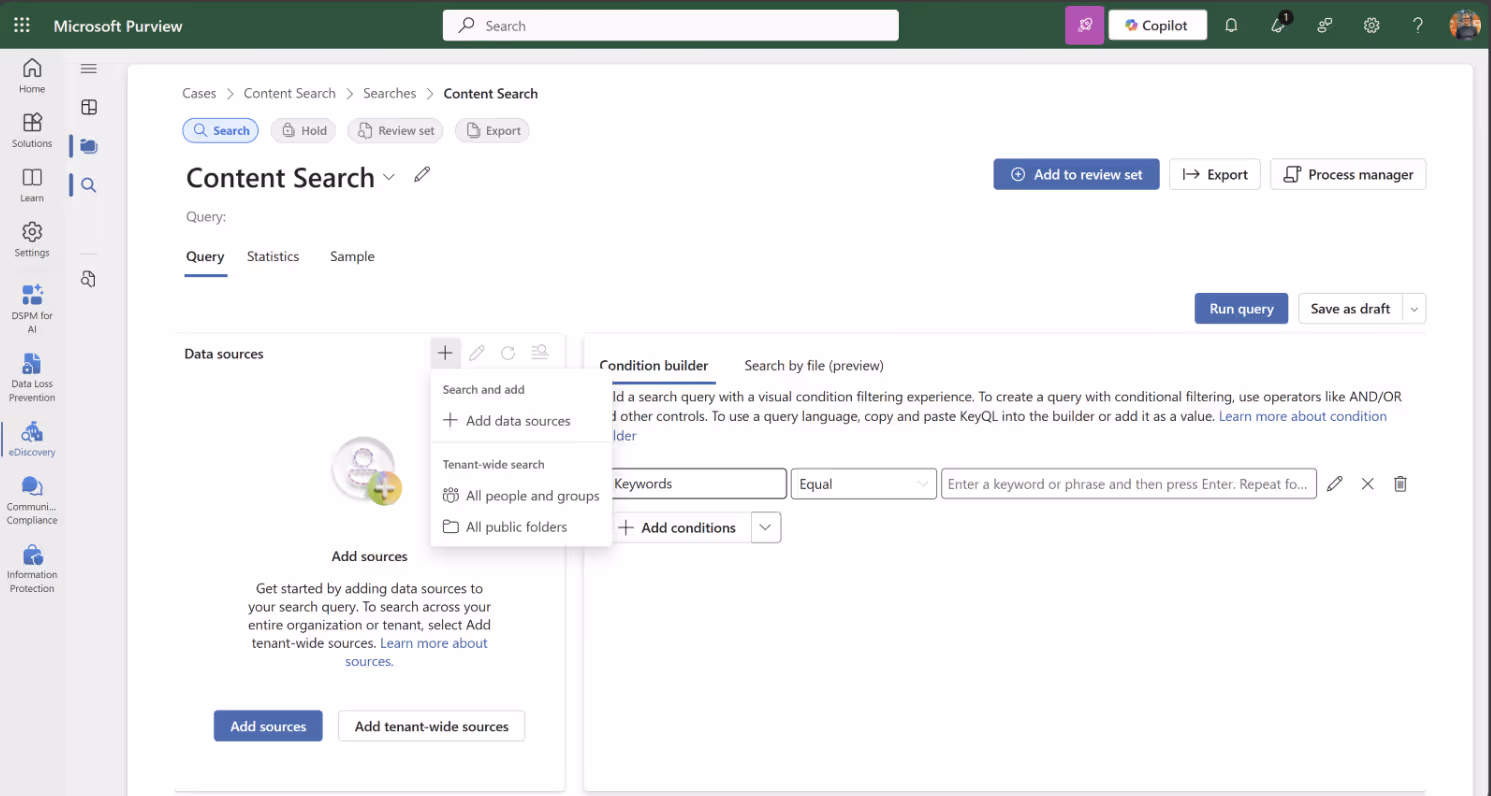Open the Save as draft dropdown arrow
The image size is (1491, 796).
tap(1414, 309)
